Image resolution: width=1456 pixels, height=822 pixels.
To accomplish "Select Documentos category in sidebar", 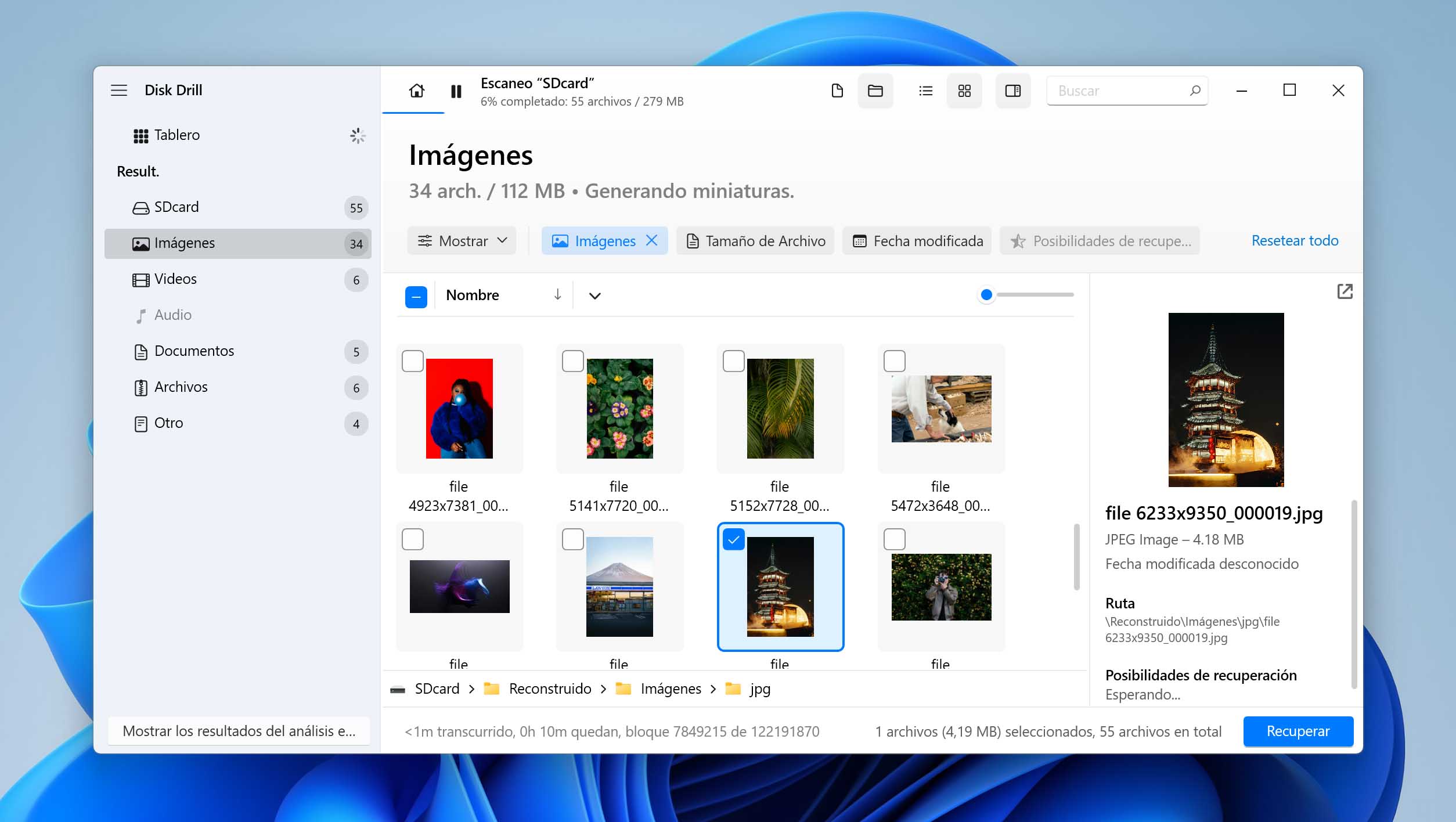I will coord(238,352).
